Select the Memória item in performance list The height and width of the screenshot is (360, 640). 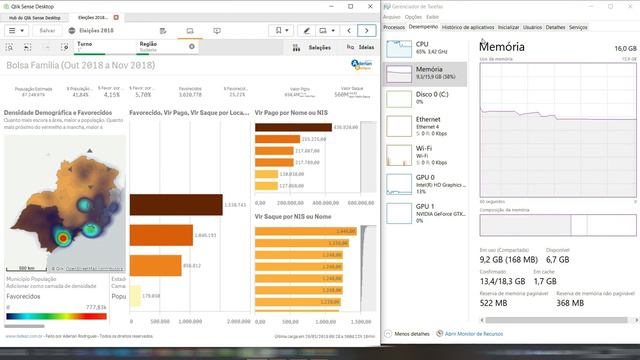(x=425, y=74)
